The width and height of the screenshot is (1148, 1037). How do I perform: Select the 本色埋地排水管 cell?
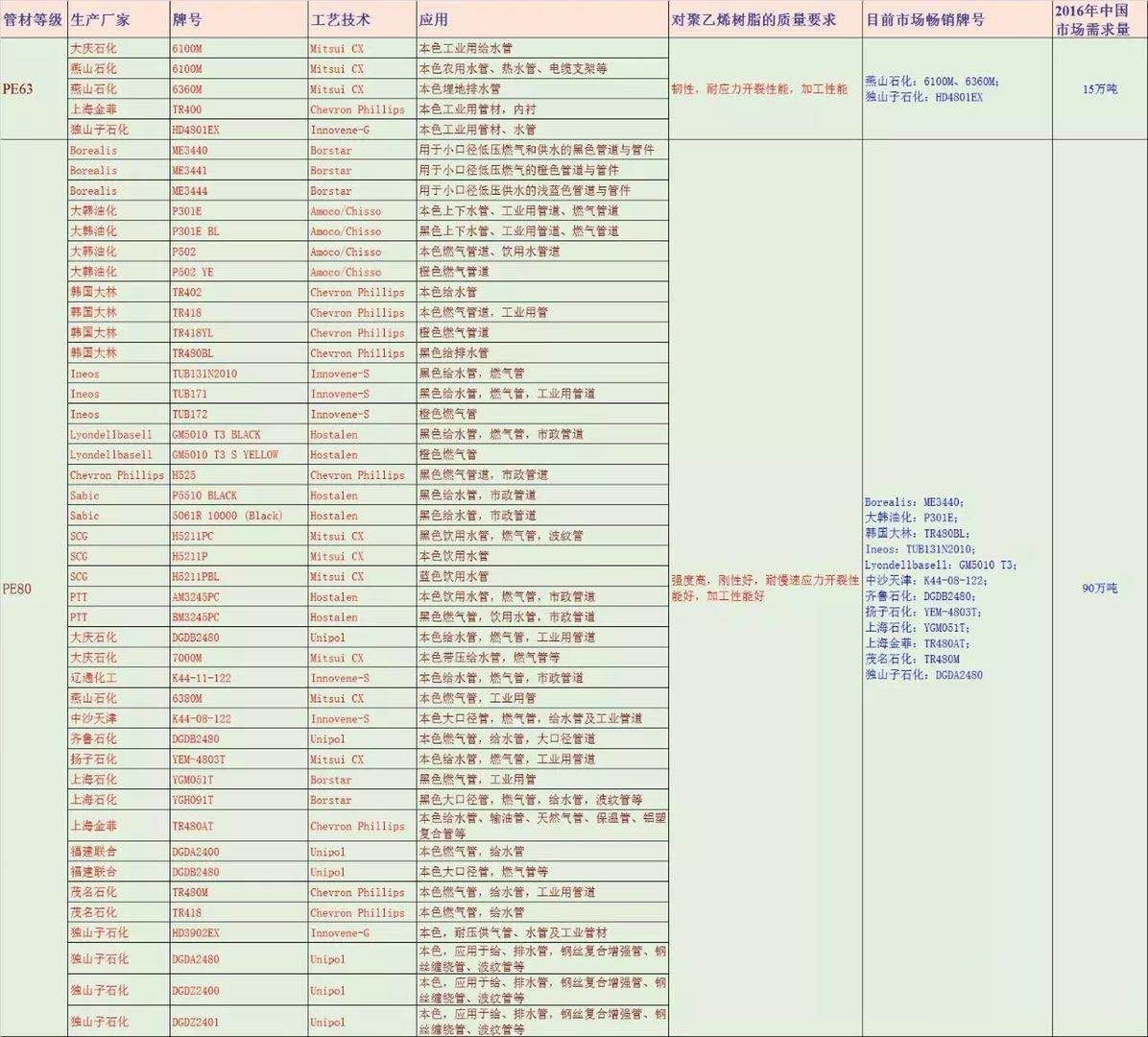pos(542,88)
